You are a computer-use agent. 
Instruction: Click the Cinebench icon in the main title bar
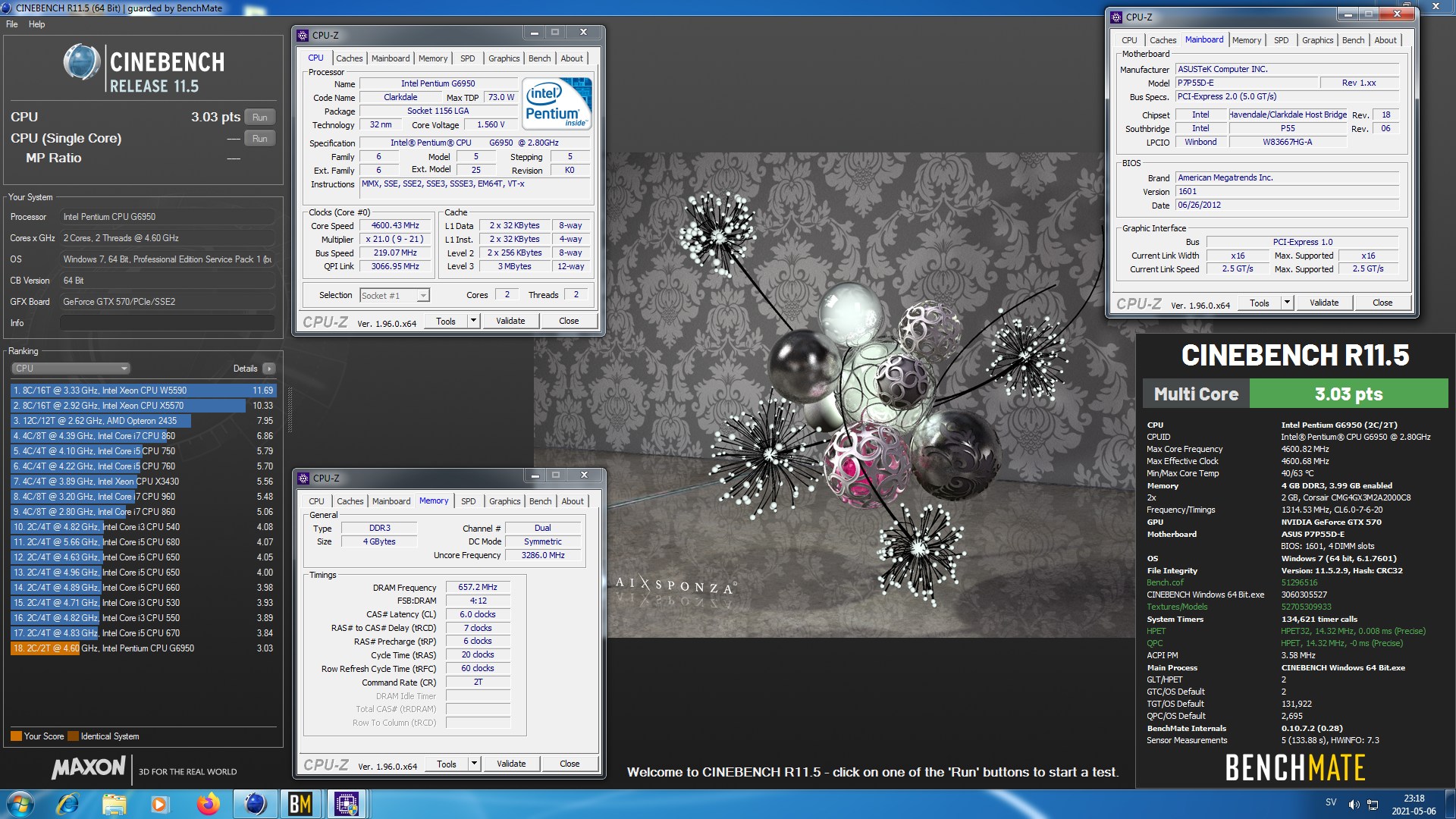coord(7,8)
